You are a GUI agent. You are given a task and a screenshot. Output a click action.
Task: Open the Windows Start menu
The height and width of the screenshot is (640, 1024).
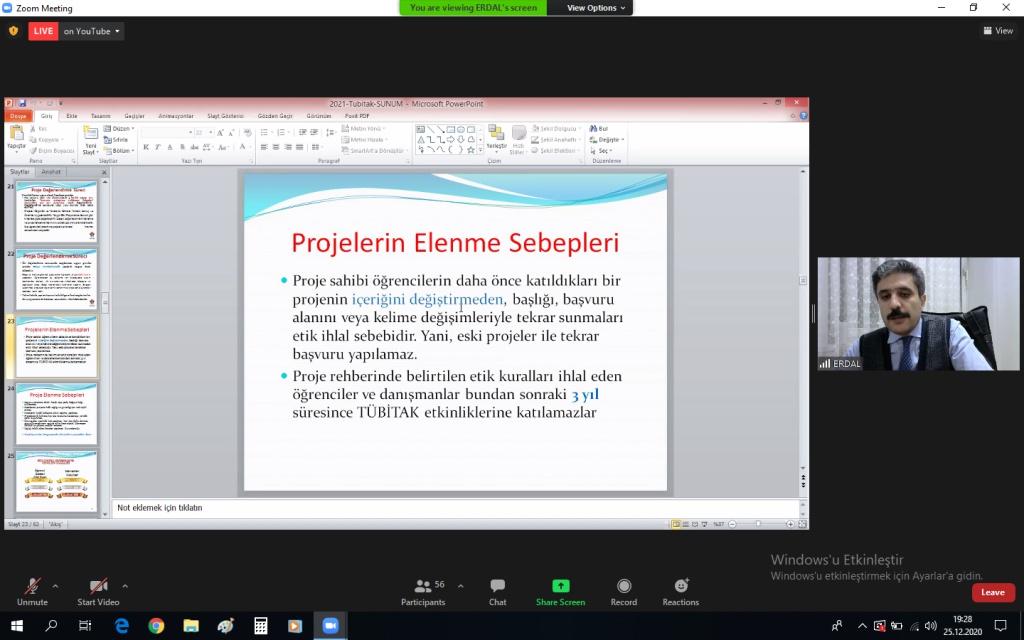17,626
